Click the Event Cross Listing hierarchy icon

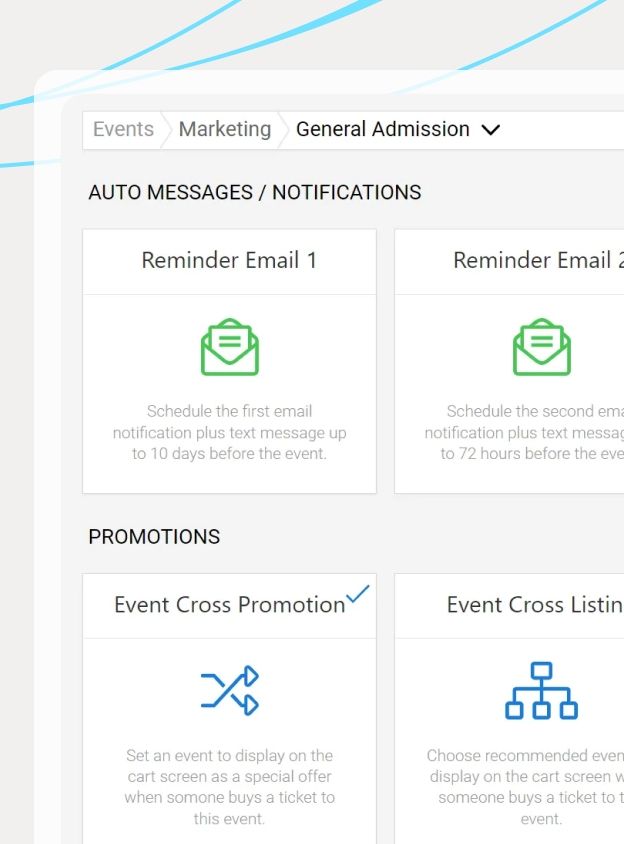pyautogui.click(x=541, y=691)
